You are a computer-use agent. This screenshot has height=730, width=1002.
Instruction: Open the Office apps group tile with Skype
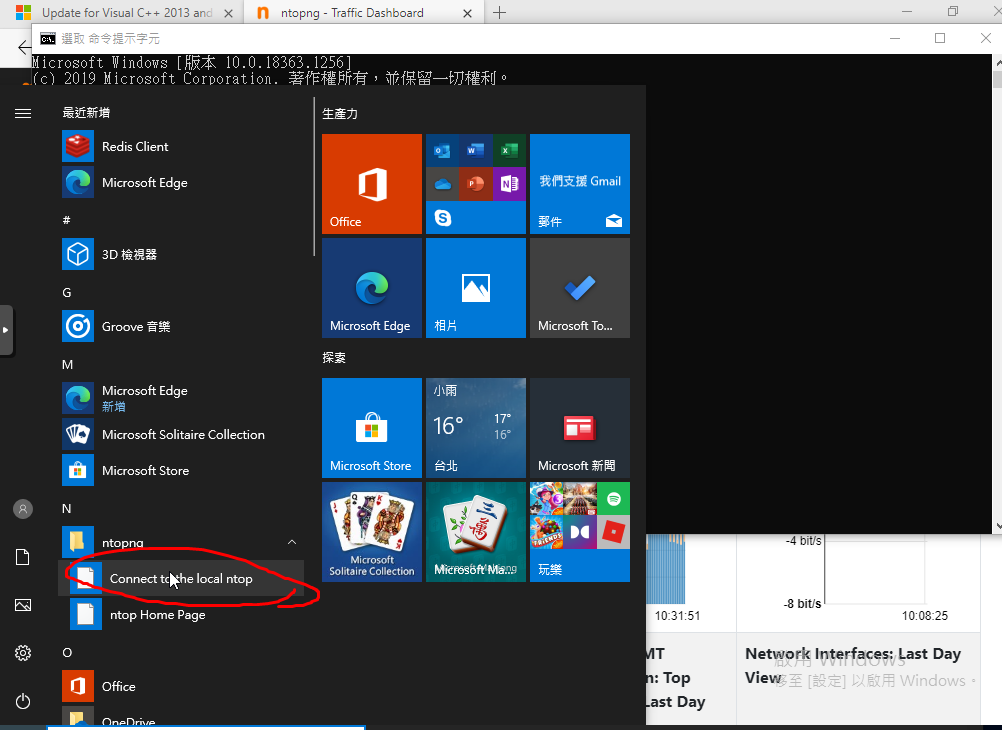pos(476,184)
